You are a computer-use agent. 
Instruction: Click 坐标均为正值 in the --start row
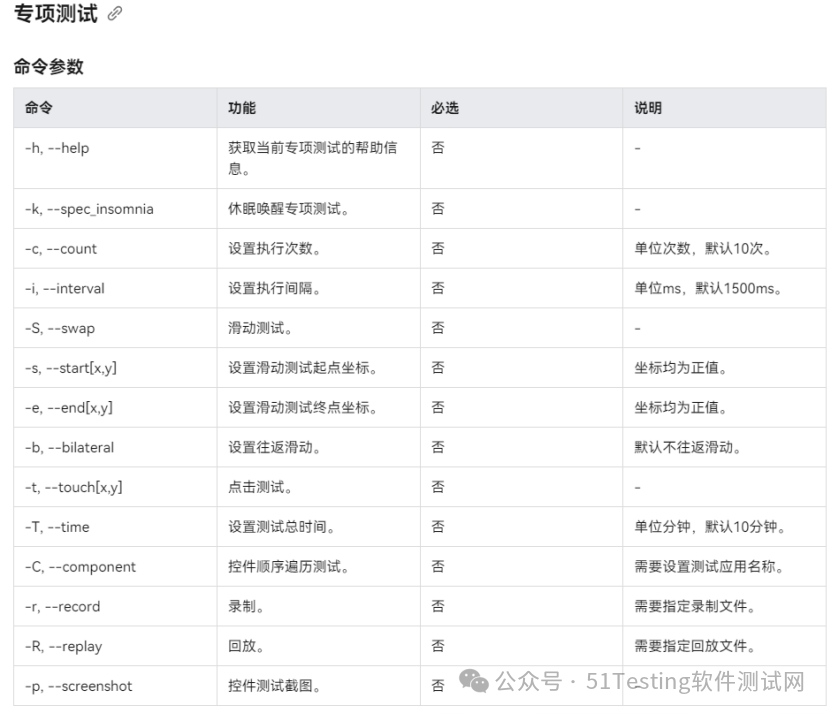680,368
